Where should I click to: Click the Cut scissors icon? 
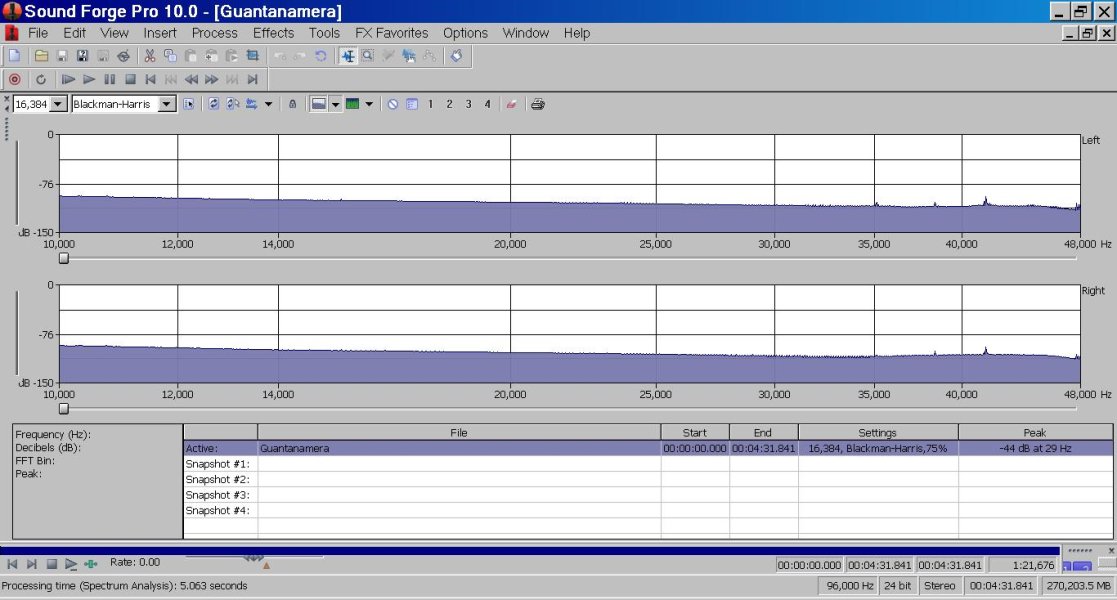149,56
